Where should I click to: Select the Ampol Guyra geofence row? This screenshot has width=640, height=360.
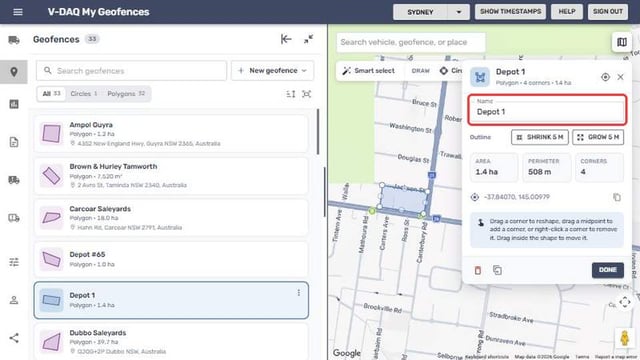(171, 134)
